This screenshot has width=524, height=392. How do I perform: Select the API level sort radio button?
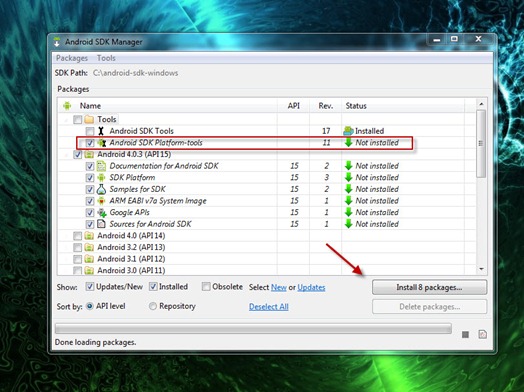(90, 306)
